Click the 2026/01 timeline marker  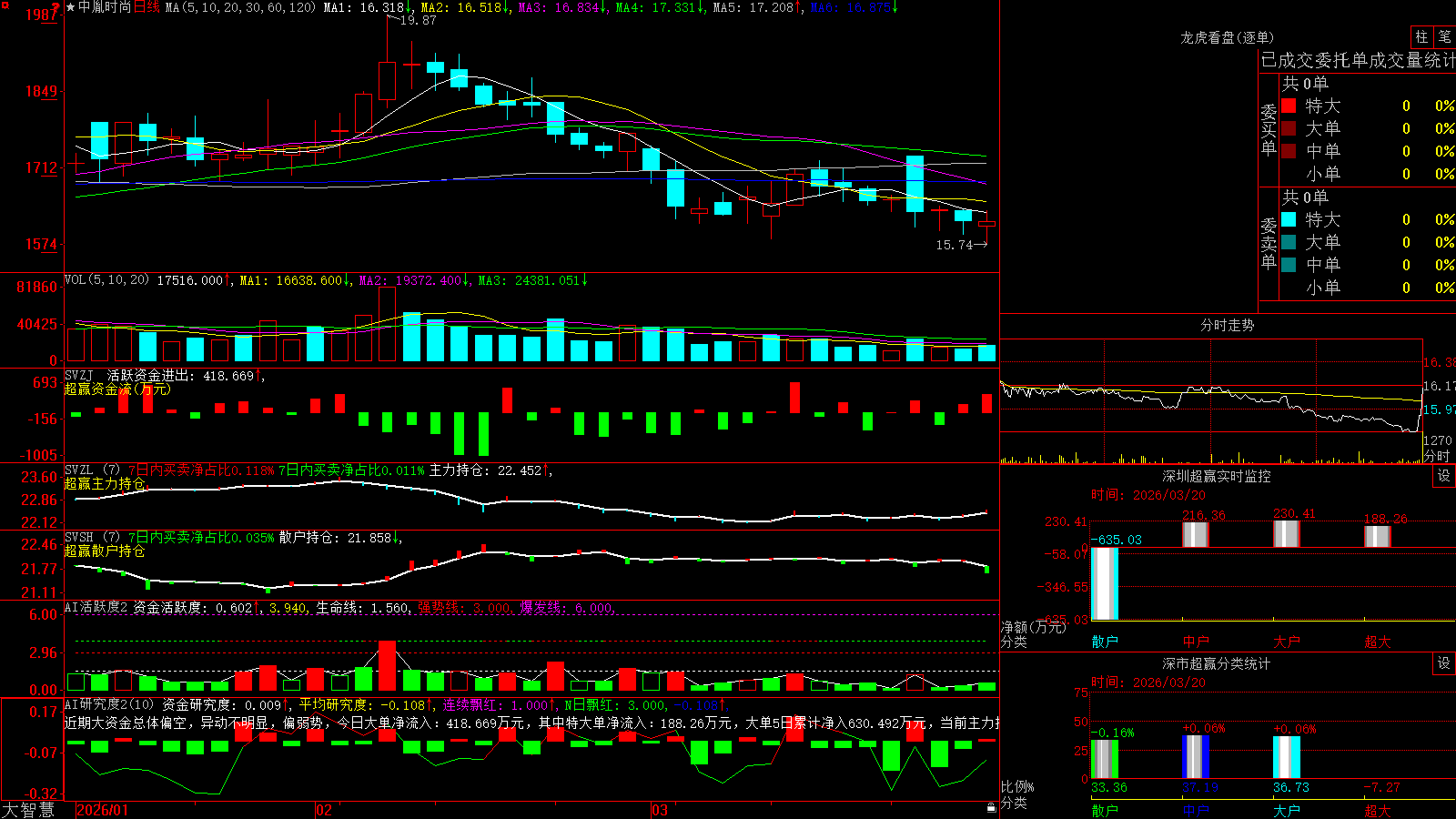(x=102, y=810)
